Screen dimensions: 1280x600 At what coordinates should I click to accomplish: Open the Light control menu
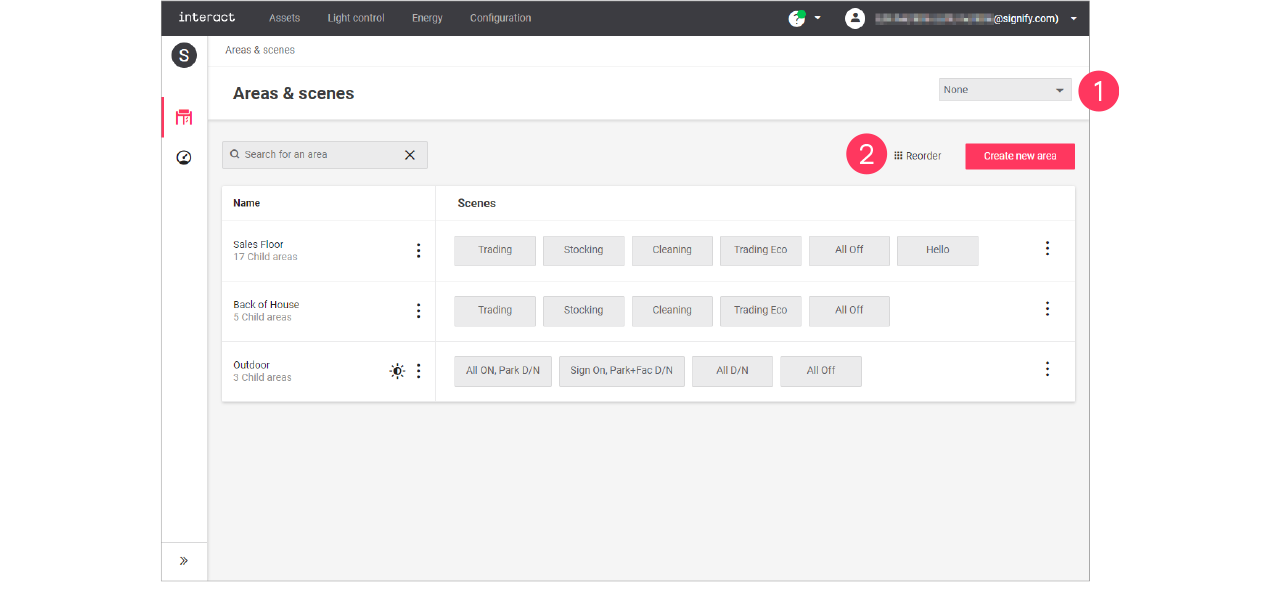(x=355, y=18)
